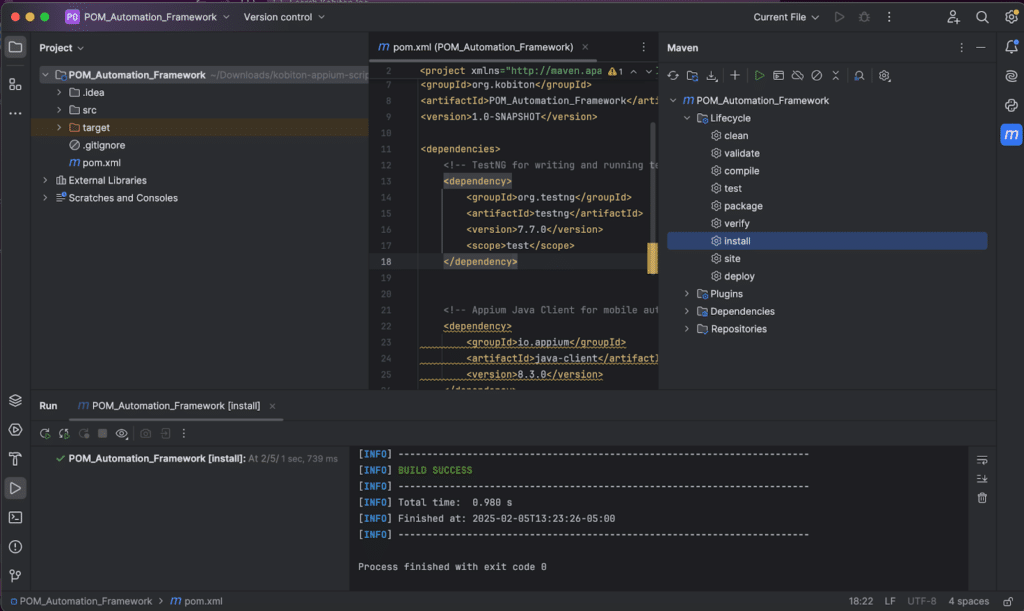This screenshot has height=611, width=1024.
Task: Open the Current File run configuration dropdown
Action: point(785,17)
